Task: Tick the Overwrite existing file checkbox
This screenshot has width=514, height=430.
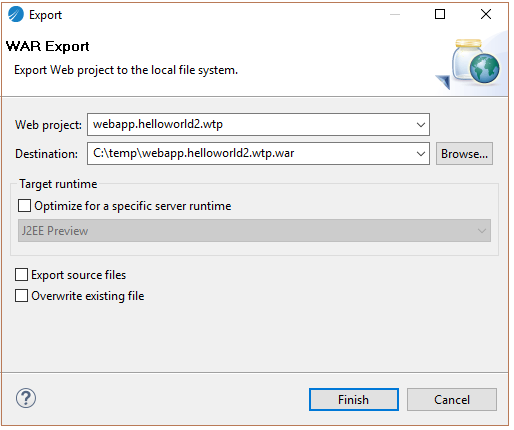Action: tap(21, 296)
